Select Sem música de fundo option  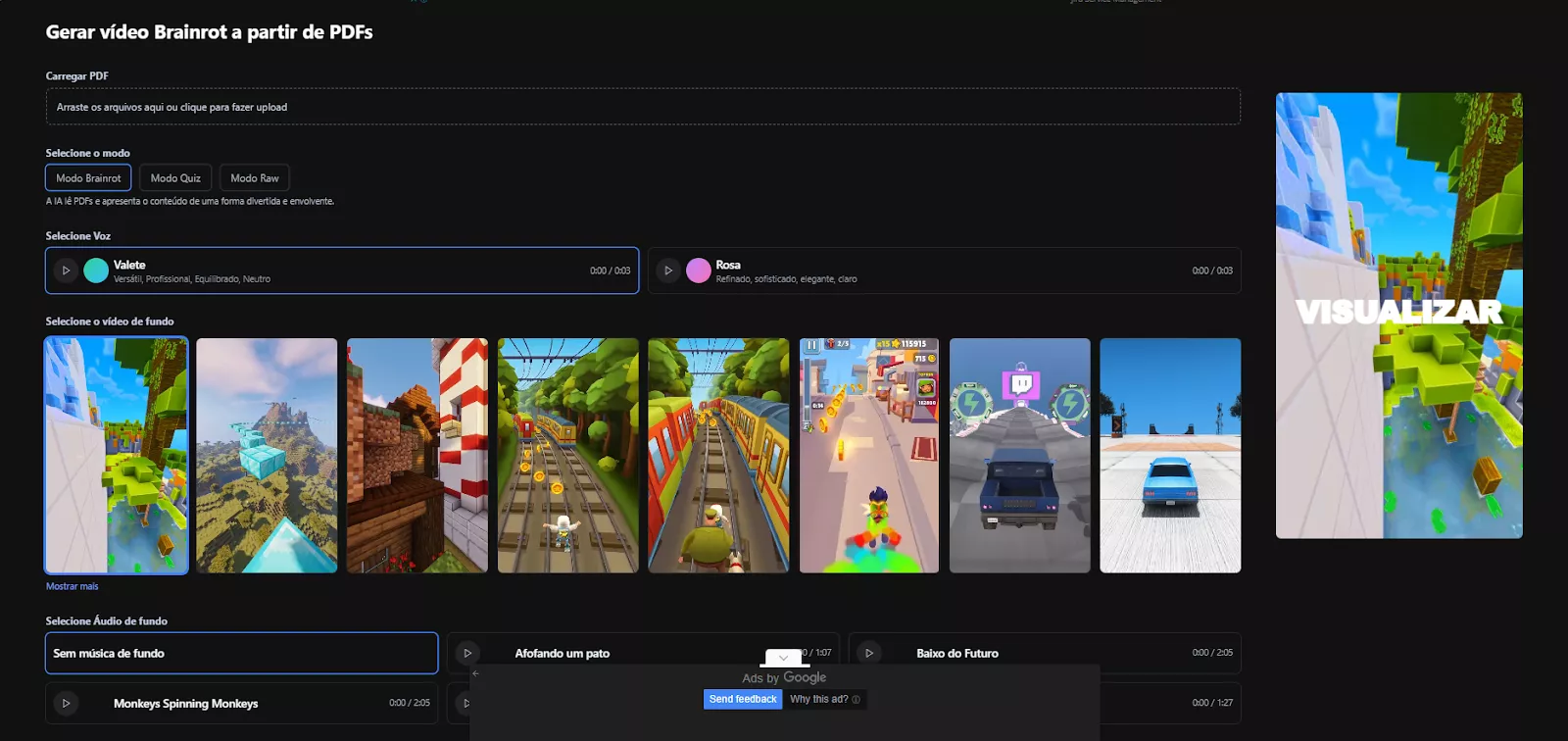click(242, 653)
